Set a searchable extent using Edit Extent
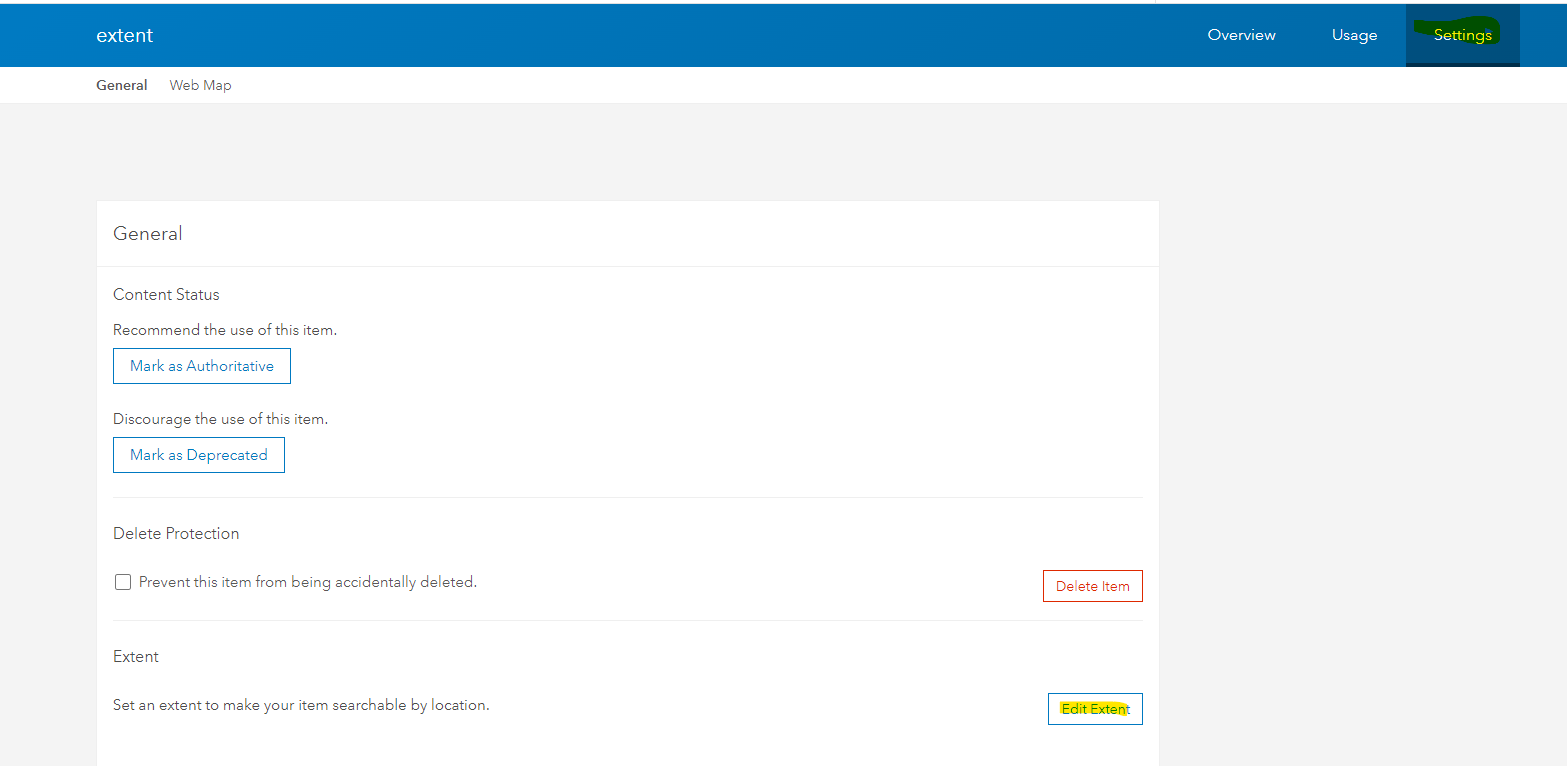This screenshot has height=766, width=1567. click(1094, 708)
